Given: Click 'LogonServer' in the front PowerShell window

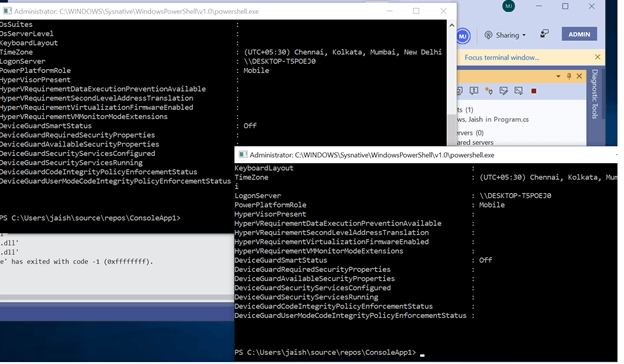Looking at the screenshot, I should [257, 196].
